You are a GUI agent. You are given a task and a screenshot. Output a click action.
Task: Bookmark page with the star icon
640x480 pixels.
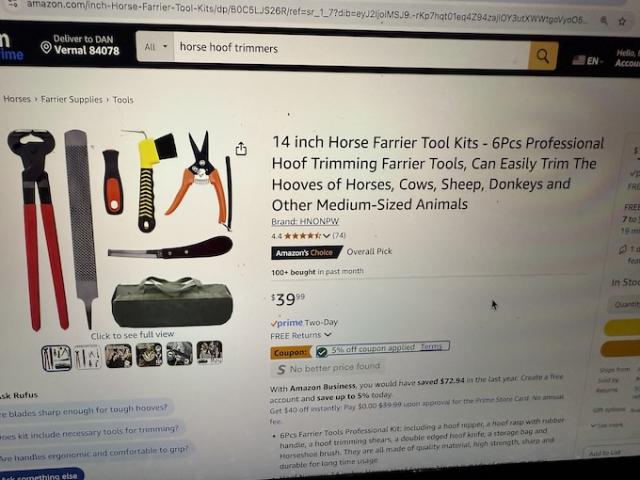click(x=622, y=21)
